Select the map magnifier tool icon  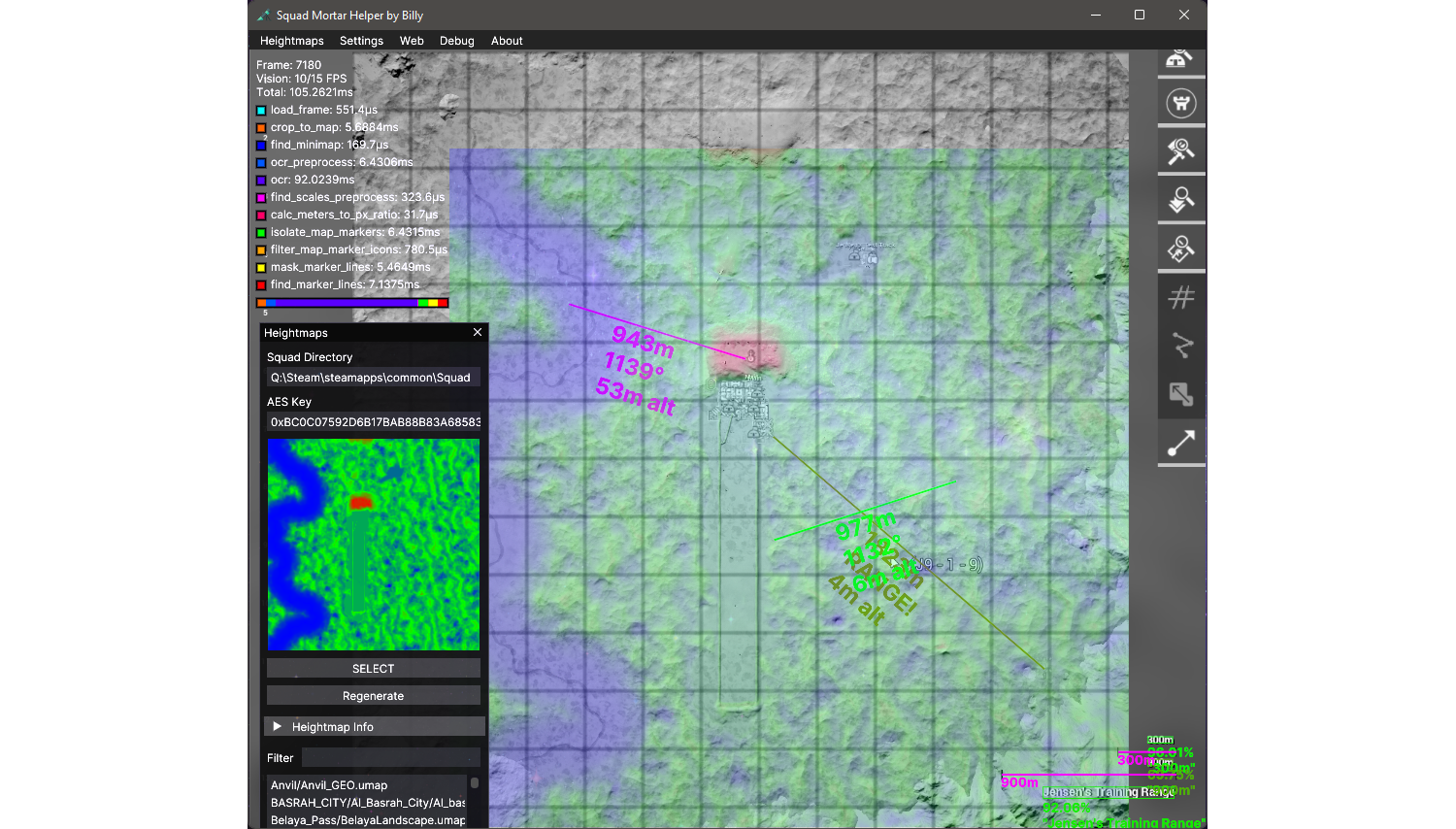(1181, 249)
